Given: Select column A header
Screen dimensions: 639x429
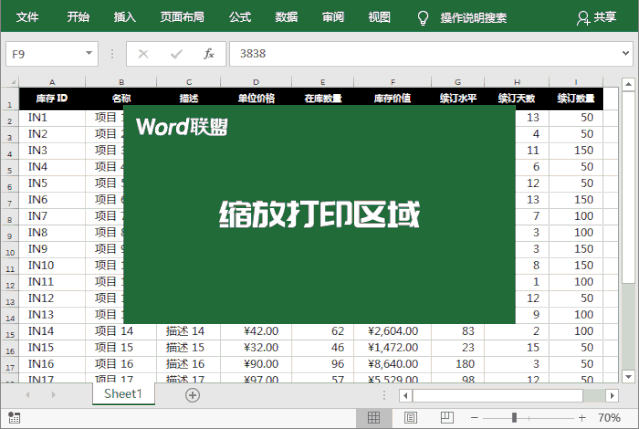Looking at the screenshot, I should (x=52, y=82).
